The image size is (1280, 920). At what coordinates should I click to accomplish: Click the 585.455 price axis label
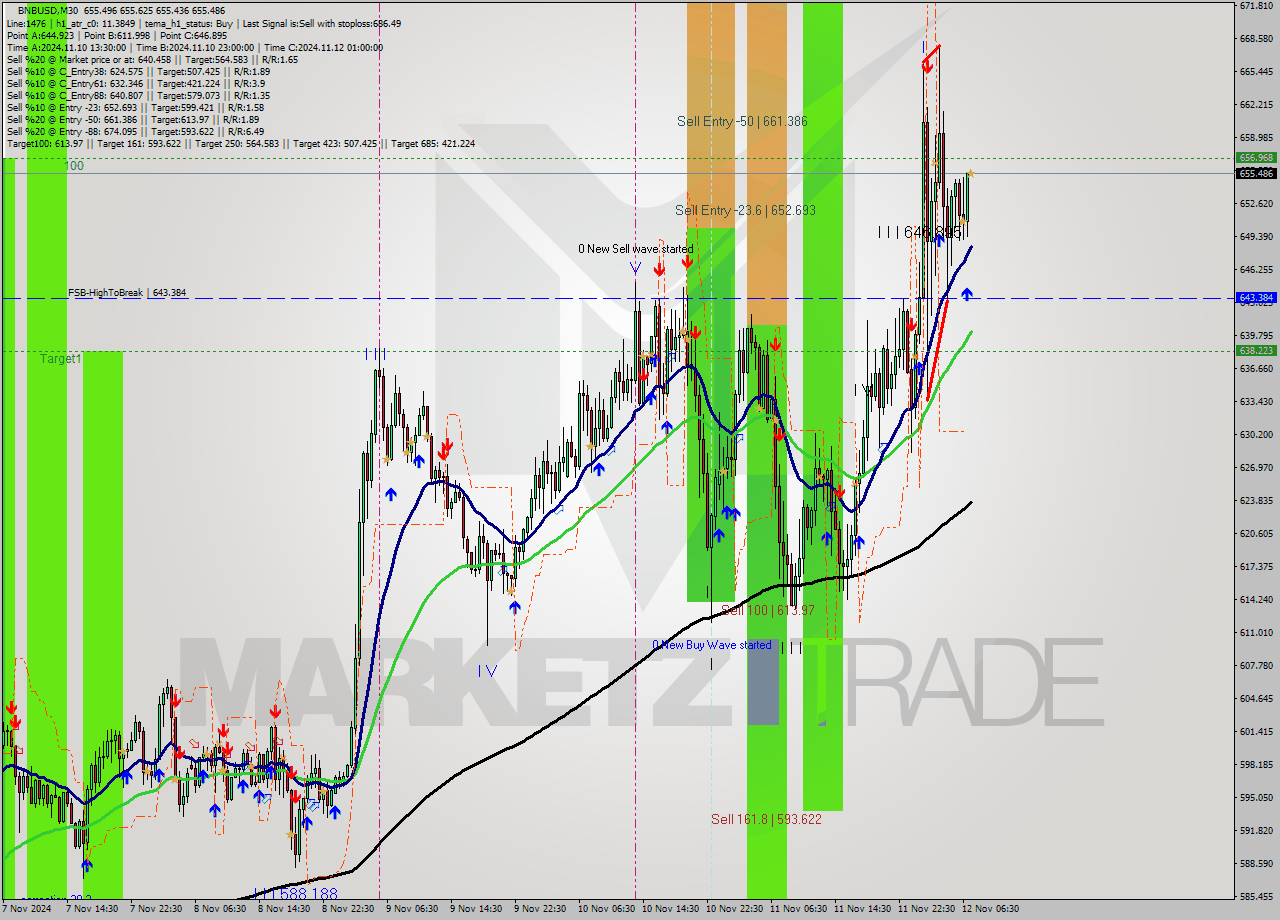(x=1256, y=897)
